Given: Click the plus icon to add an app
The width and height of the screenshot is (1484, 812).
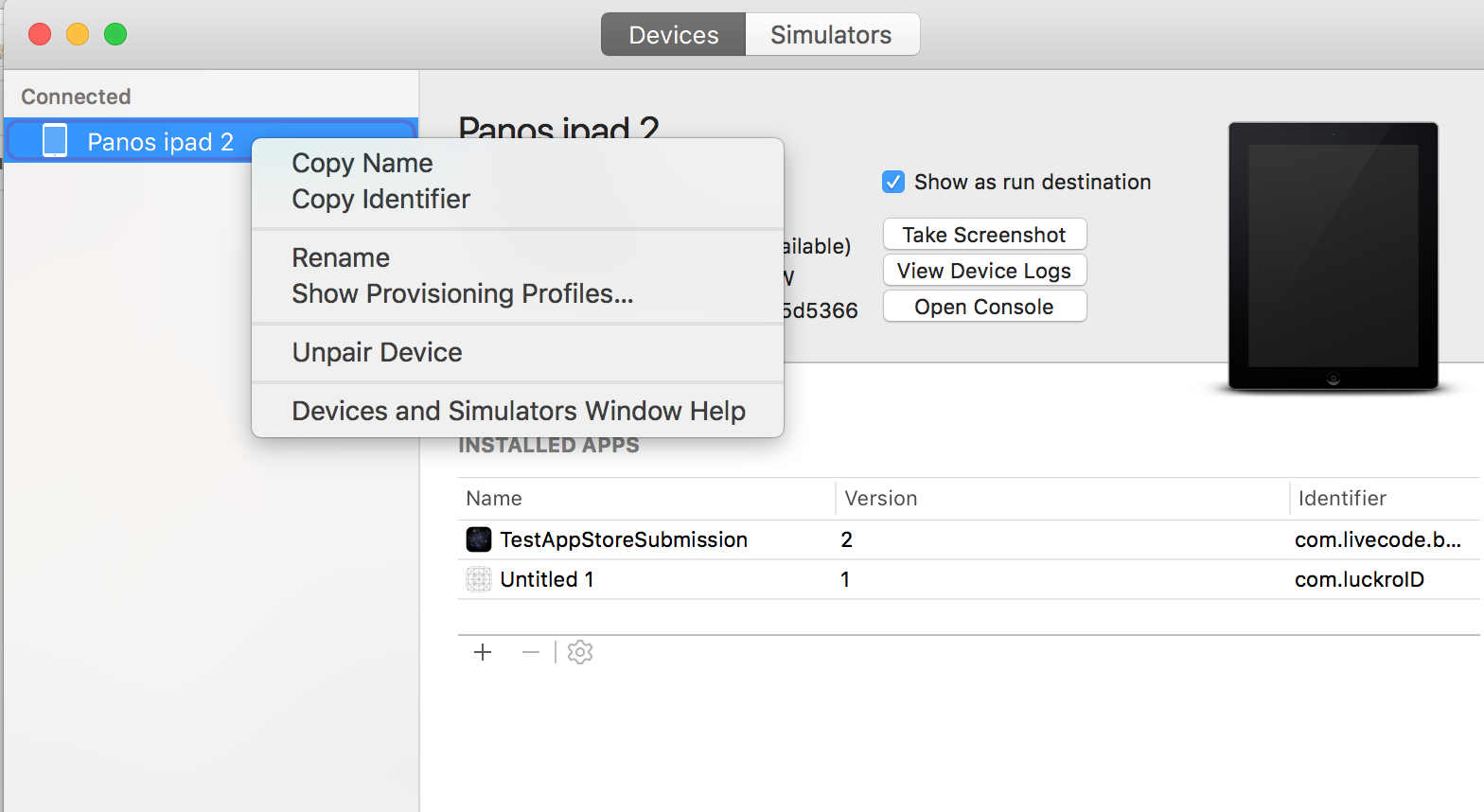Looking at the screenshot, I should [483, 652].
